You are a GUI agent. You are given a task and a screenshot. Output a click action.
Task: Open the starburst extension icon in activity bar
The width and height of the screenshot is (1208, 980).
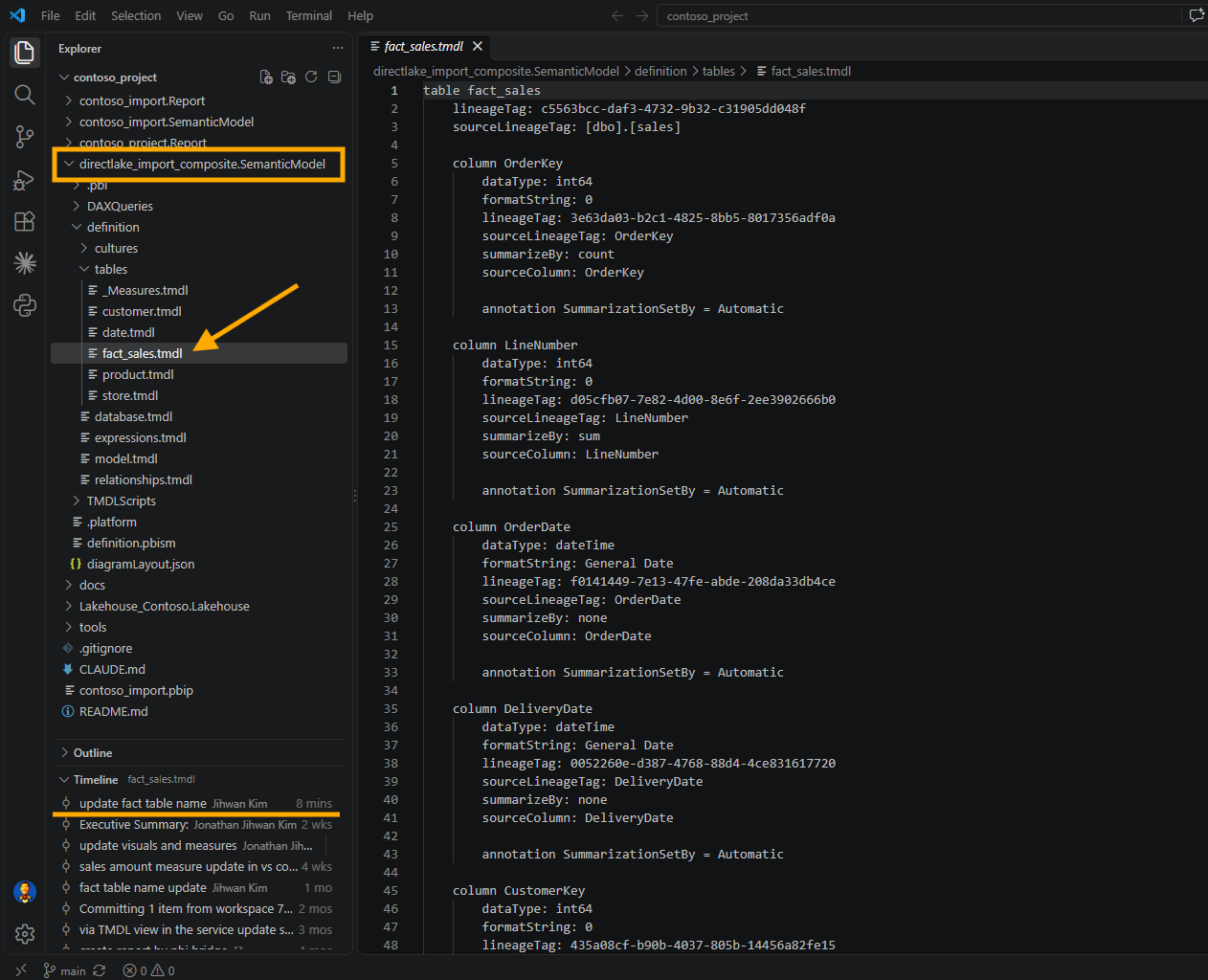pos(25,263)
